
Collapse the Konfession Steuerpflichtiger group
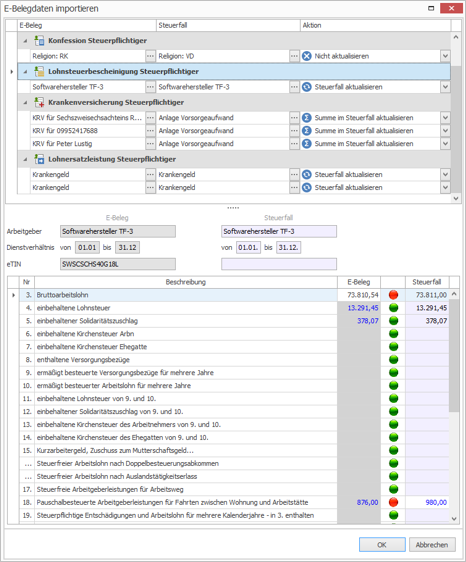pos(25,41)
